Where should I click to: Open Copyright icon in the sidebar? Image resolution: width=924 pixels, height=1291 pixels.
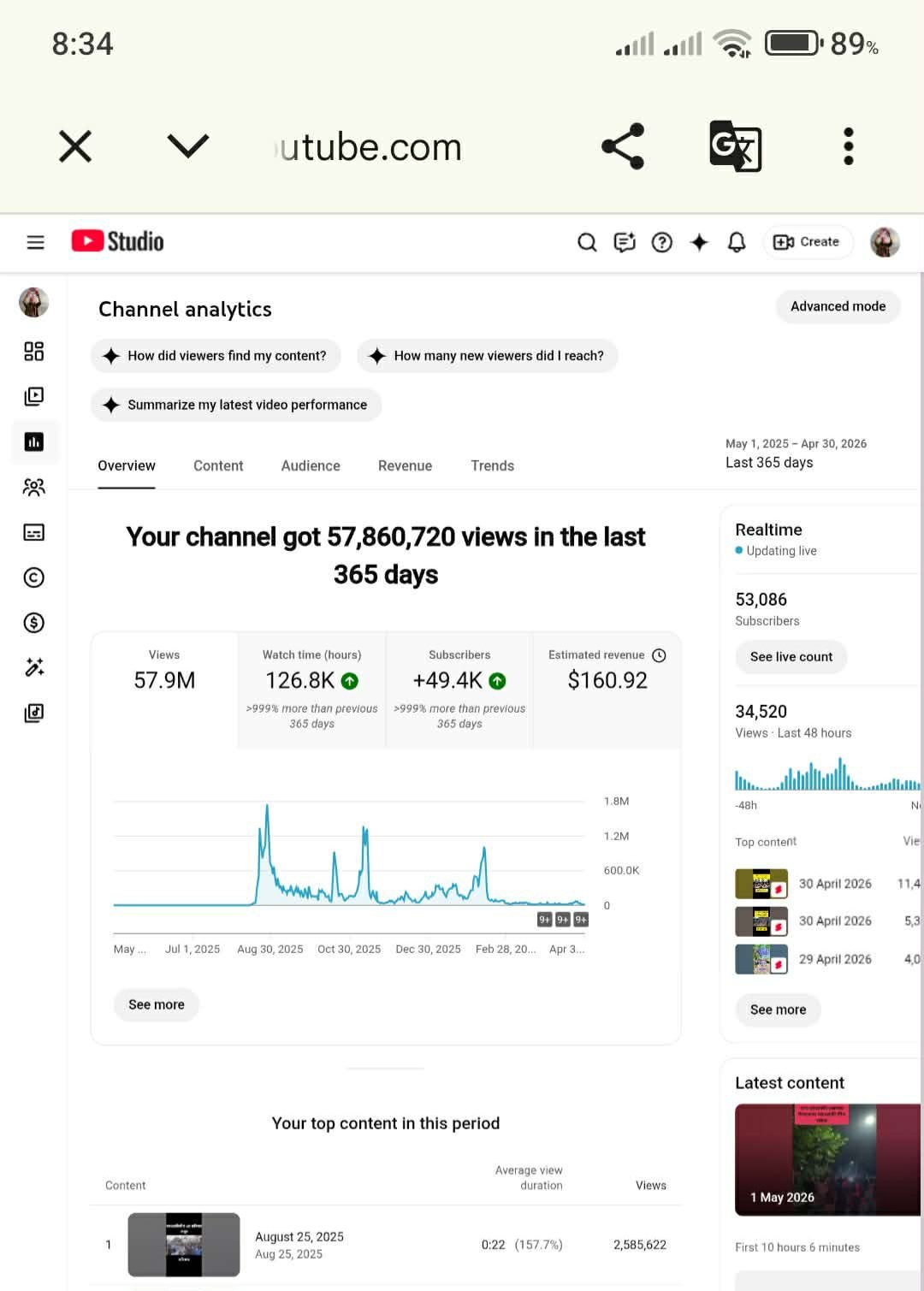click(x=34, y=577)
